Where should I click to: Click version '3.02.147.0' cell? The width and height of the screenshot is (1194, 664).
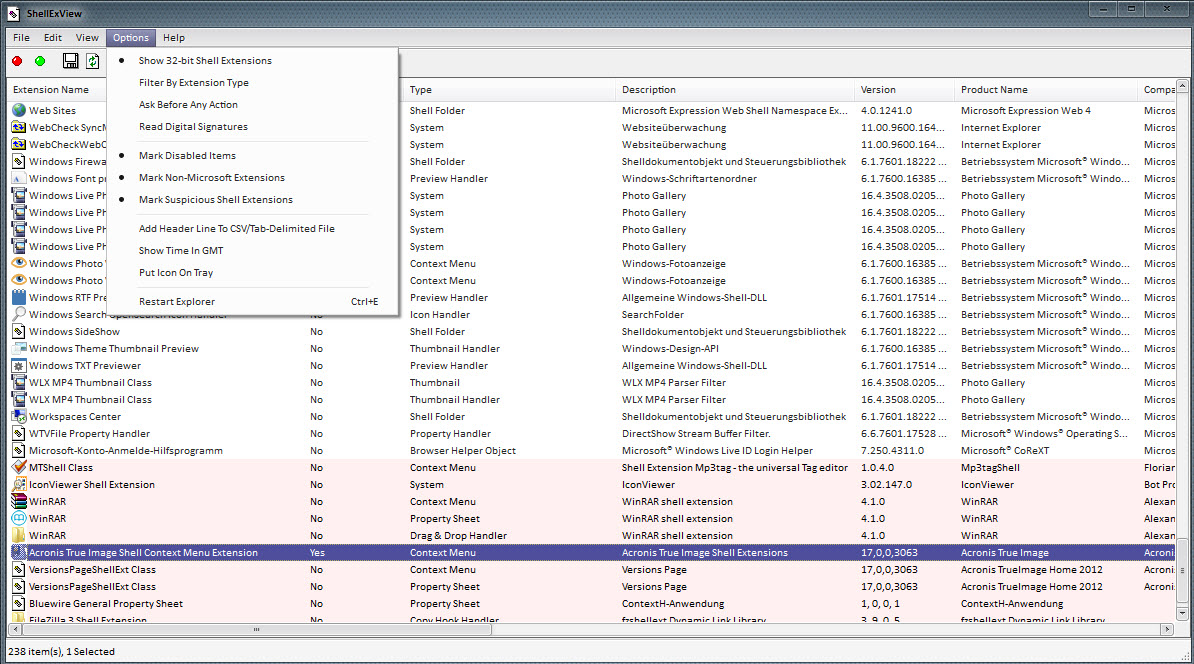click(x=886, y=484)
